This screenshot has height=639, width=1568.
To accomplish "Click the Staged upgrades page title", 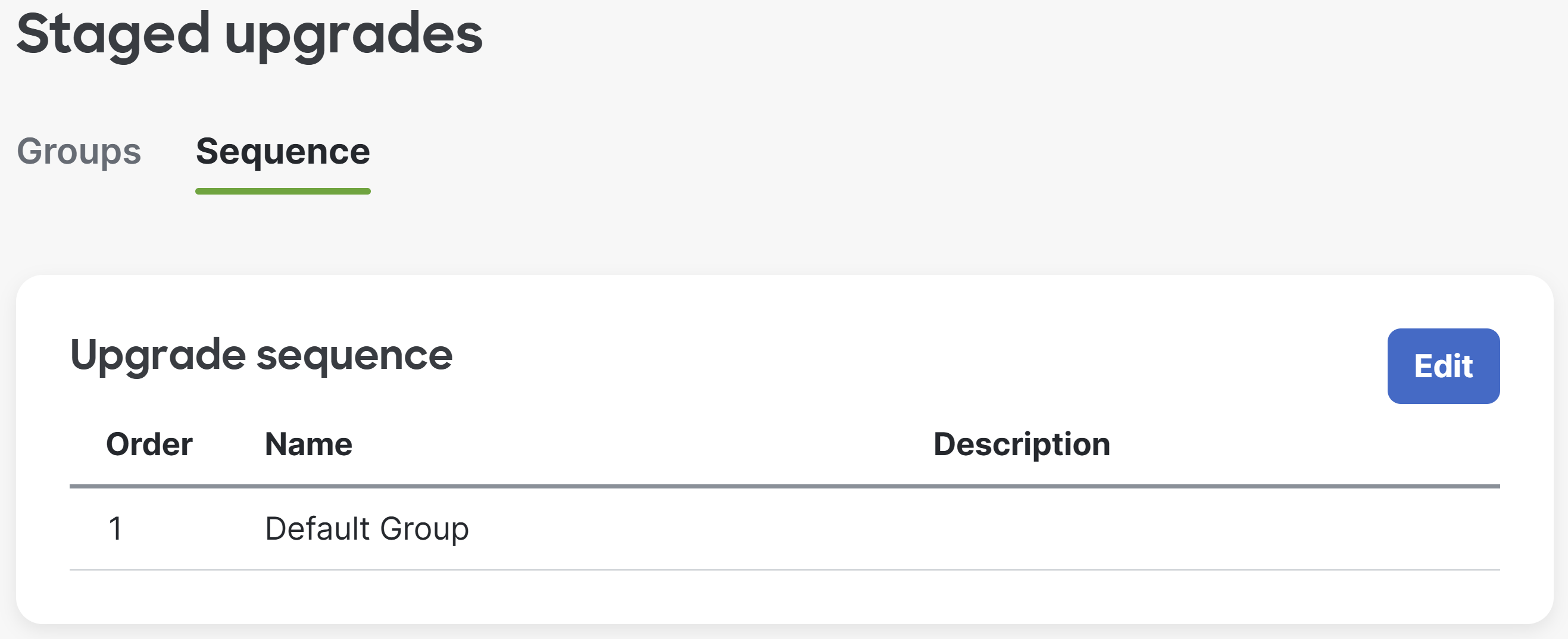I will tap(249, 35).
